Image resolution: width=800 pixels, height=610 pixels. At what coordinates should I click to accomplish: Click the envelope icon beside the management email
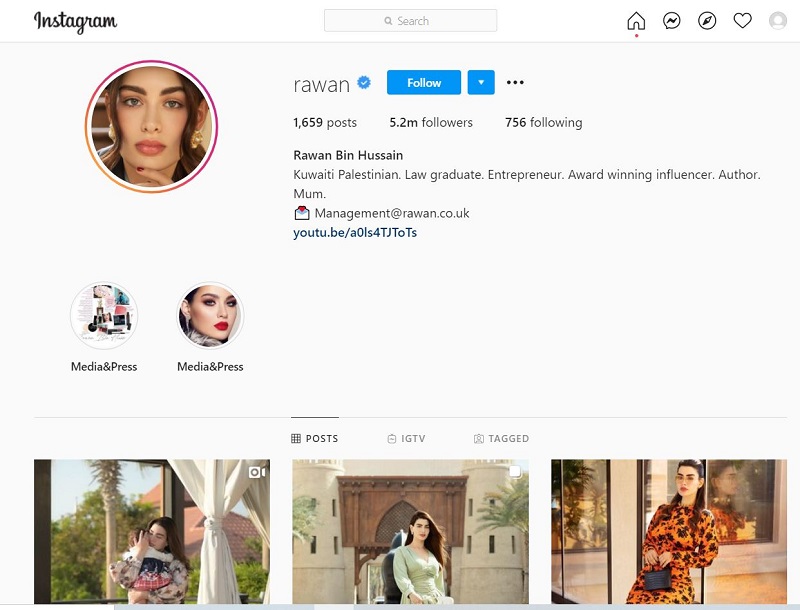(302, 213)
